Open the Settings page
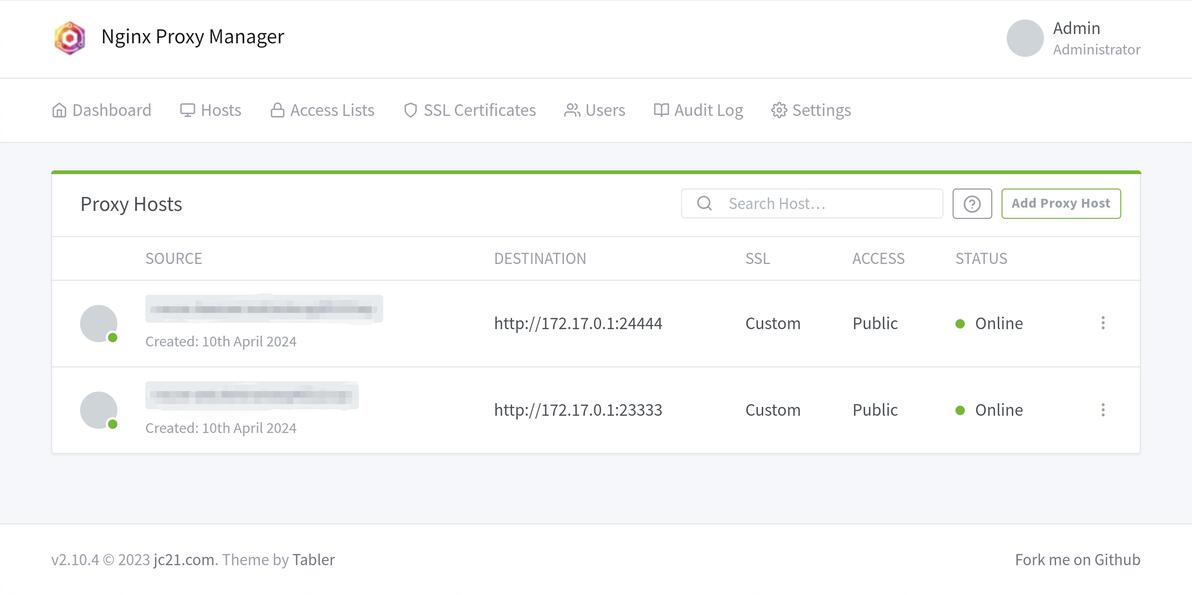The height and width of the screenshot is (595, 1192). pyautogui.click(x=811, y=110)
